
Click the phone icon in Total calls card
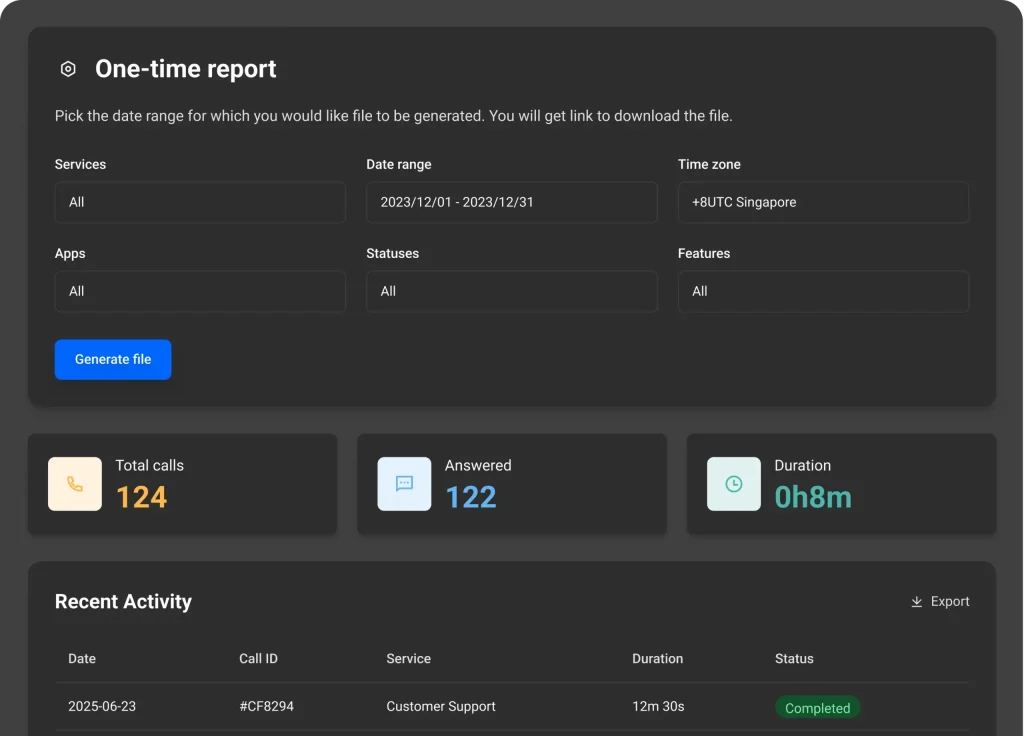[x=75, y=484]
